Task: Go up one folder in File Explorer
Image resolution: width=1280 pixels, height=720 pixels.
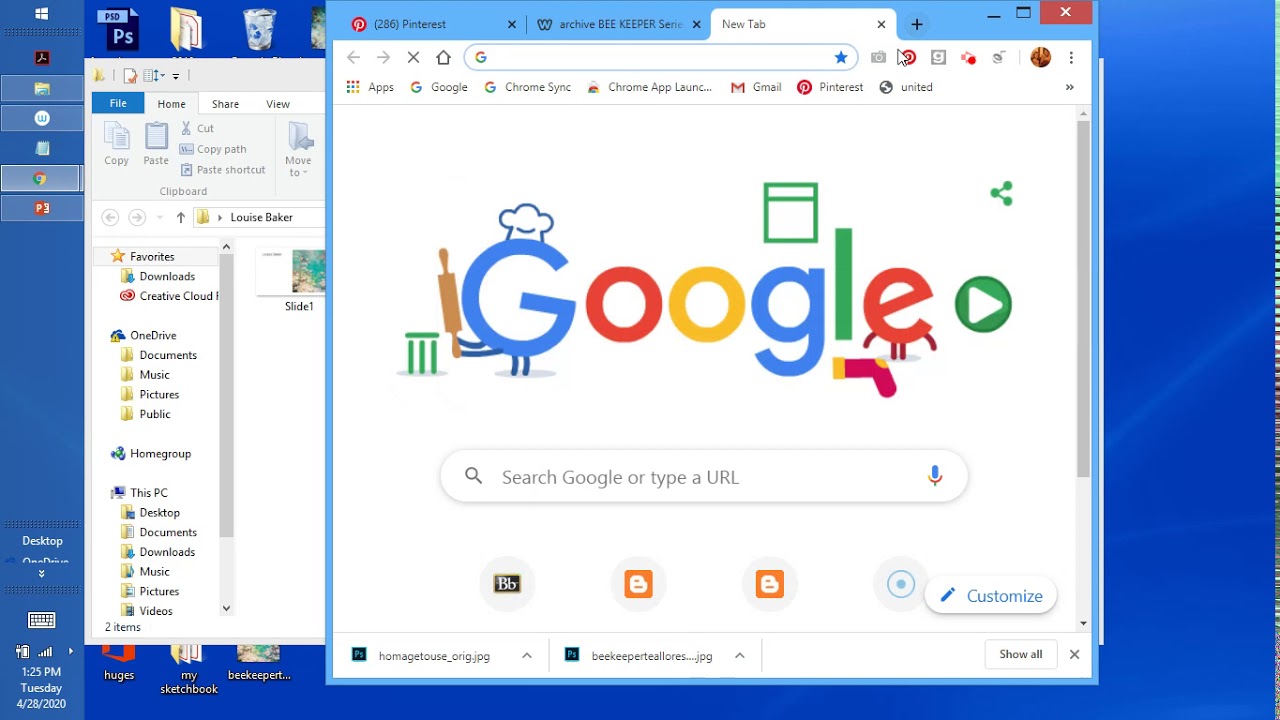Action: 181,217
